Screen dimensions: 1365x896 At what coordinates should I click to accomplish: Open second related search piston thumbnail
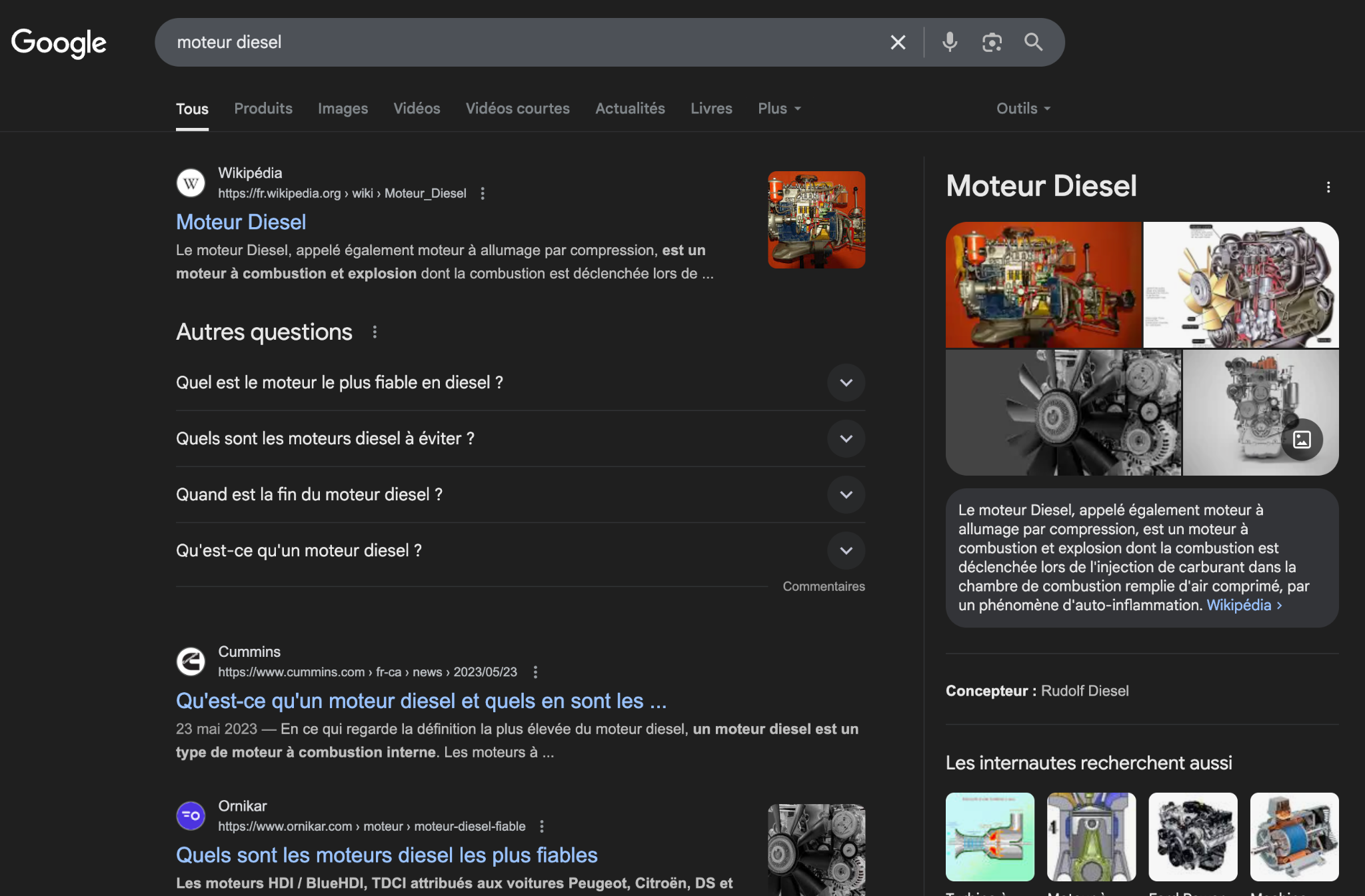(x=1091, y=837)
